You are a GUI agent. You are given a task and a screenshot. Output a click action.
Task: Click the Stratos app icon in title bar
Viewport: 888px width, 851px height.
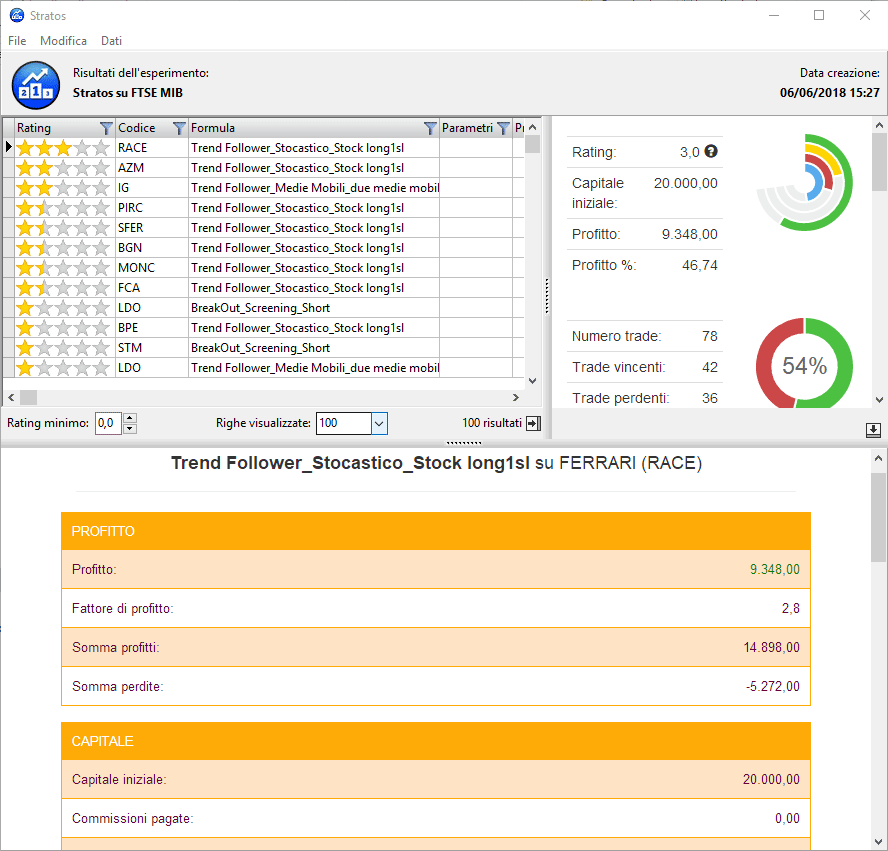(17, 15)
